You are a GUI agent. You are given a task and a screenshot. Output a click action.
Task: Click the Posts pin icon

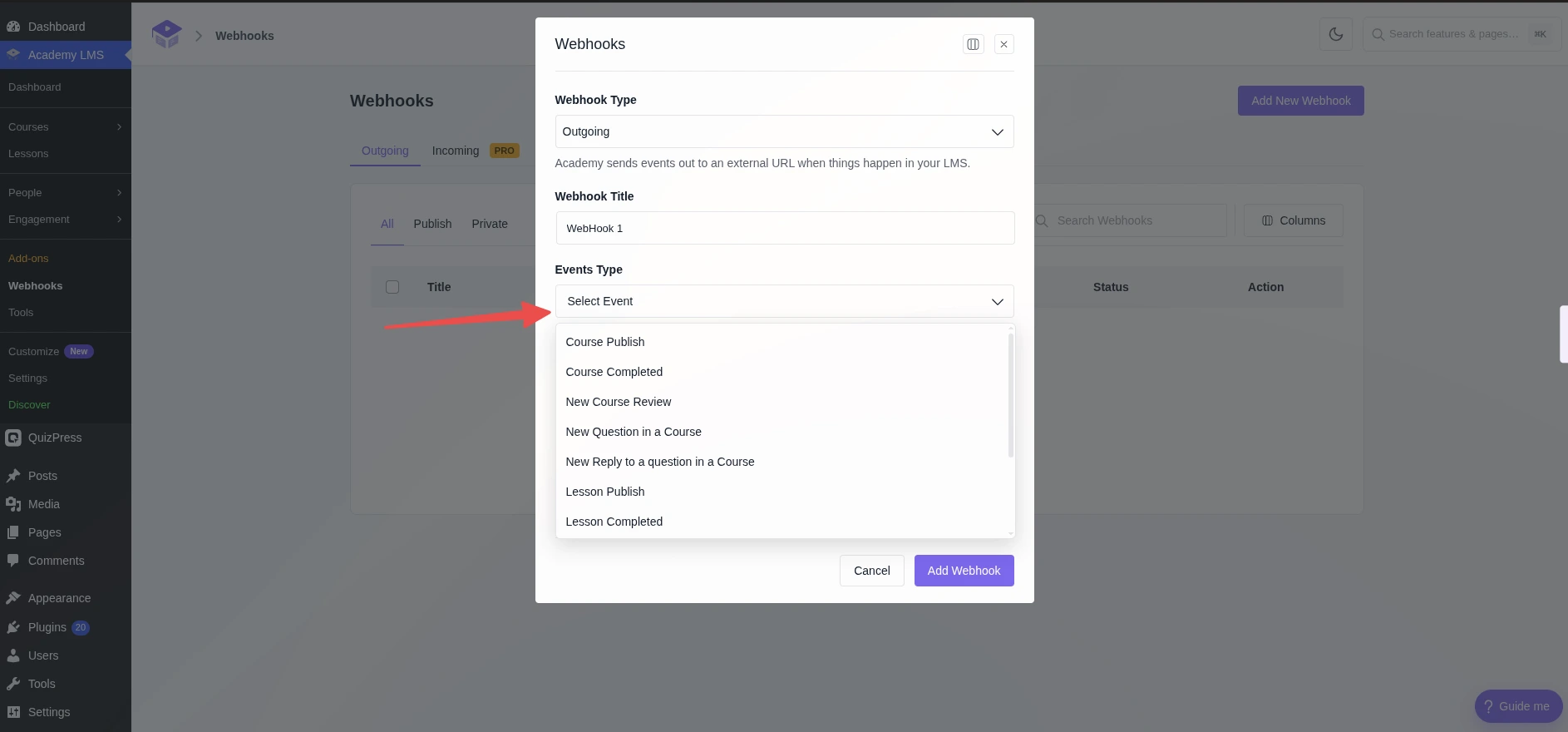click(13, 476)
